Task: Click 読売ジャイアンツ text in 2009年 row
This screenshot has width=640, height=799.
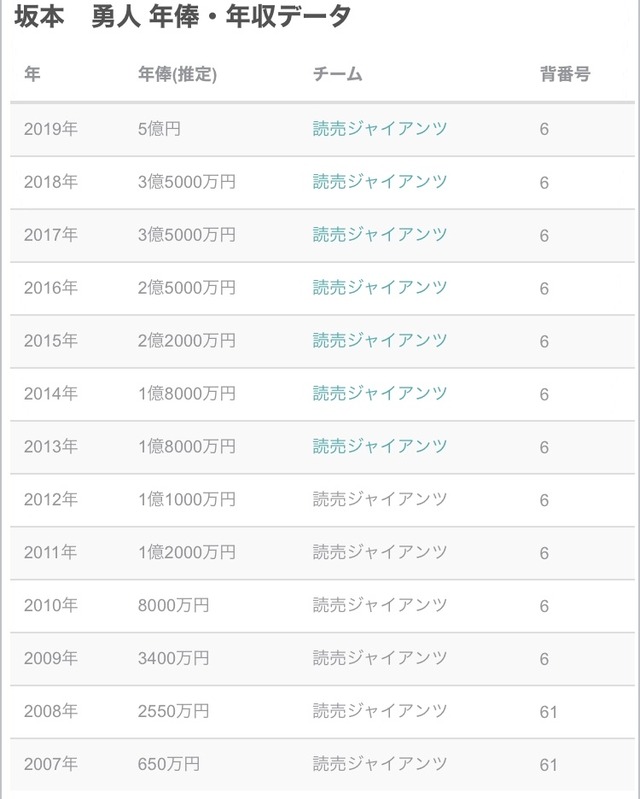Action: tap(380, 658)
